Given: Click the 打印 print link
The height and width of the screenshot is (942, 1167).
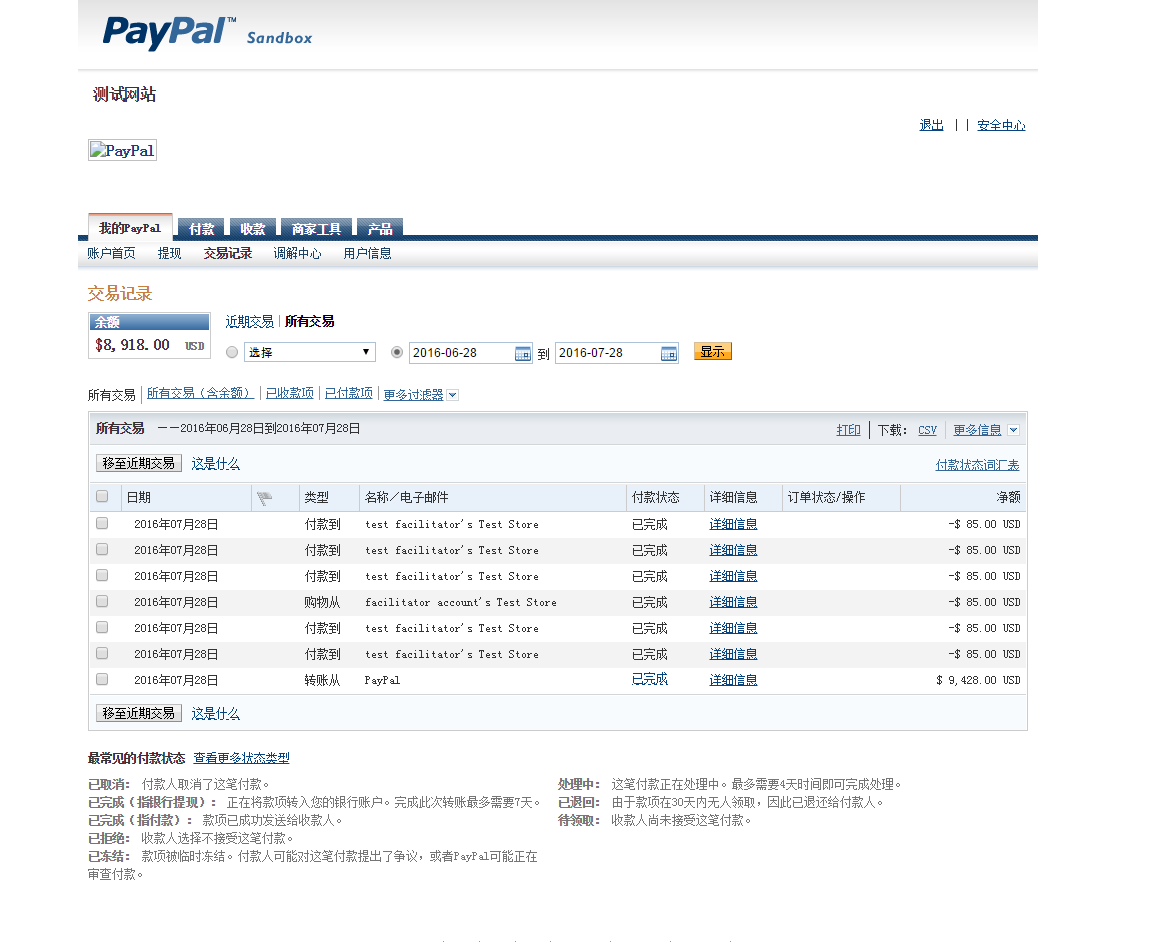Looking at the screenshot, I should point(848,430).
